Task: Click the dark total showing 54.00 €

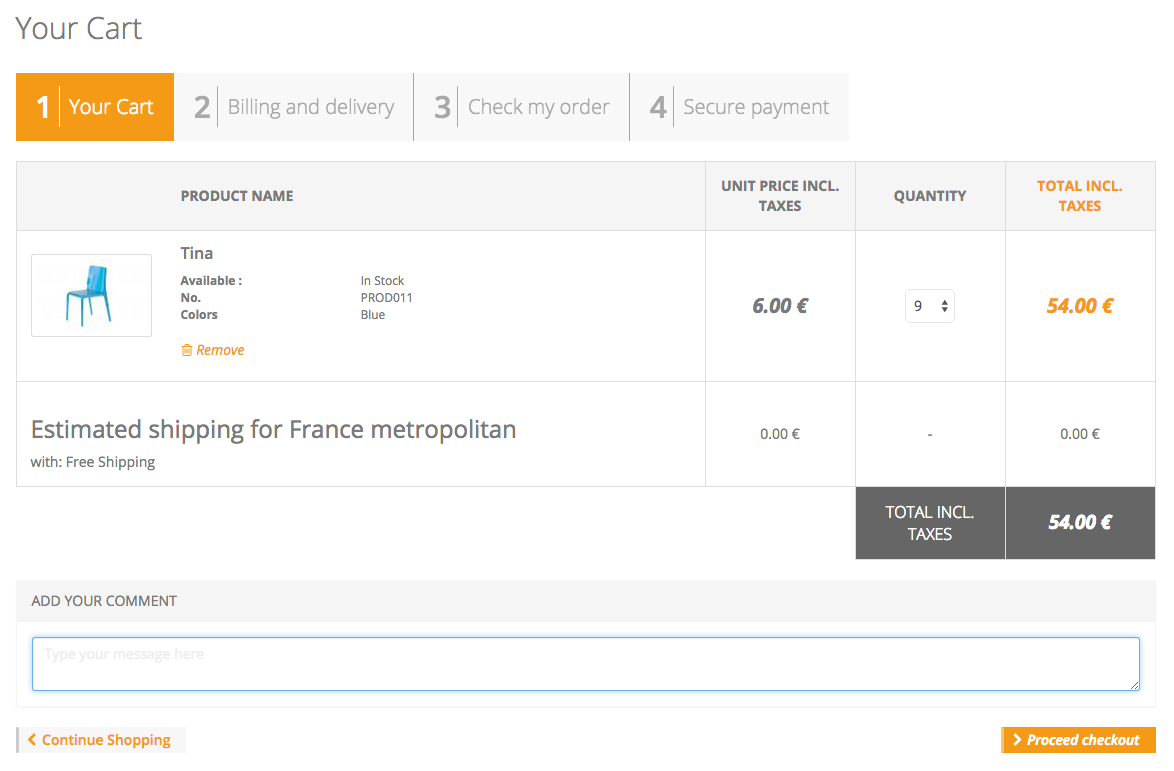Action: [1080, 522]
